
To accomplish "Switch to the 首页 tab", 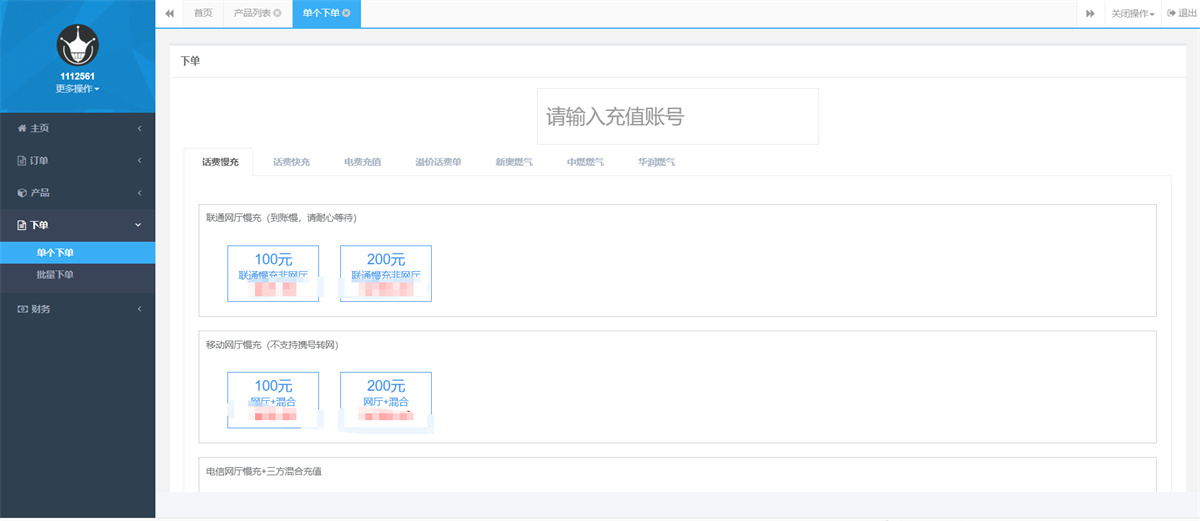I will coord(203,13).
